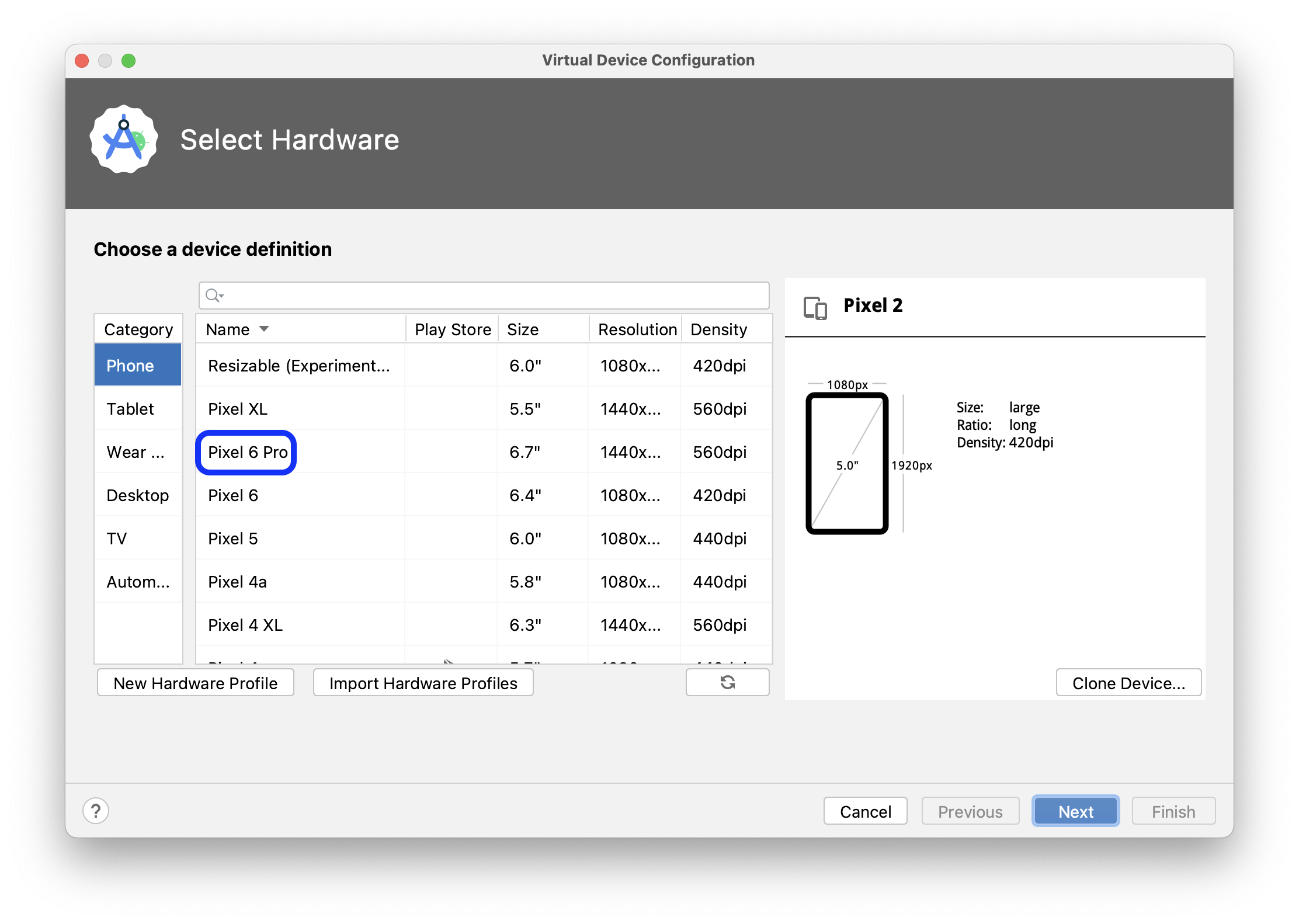Select the Pixel 4a device row
The height and width of the screenshot is (924, 1299).
point(484,581)
